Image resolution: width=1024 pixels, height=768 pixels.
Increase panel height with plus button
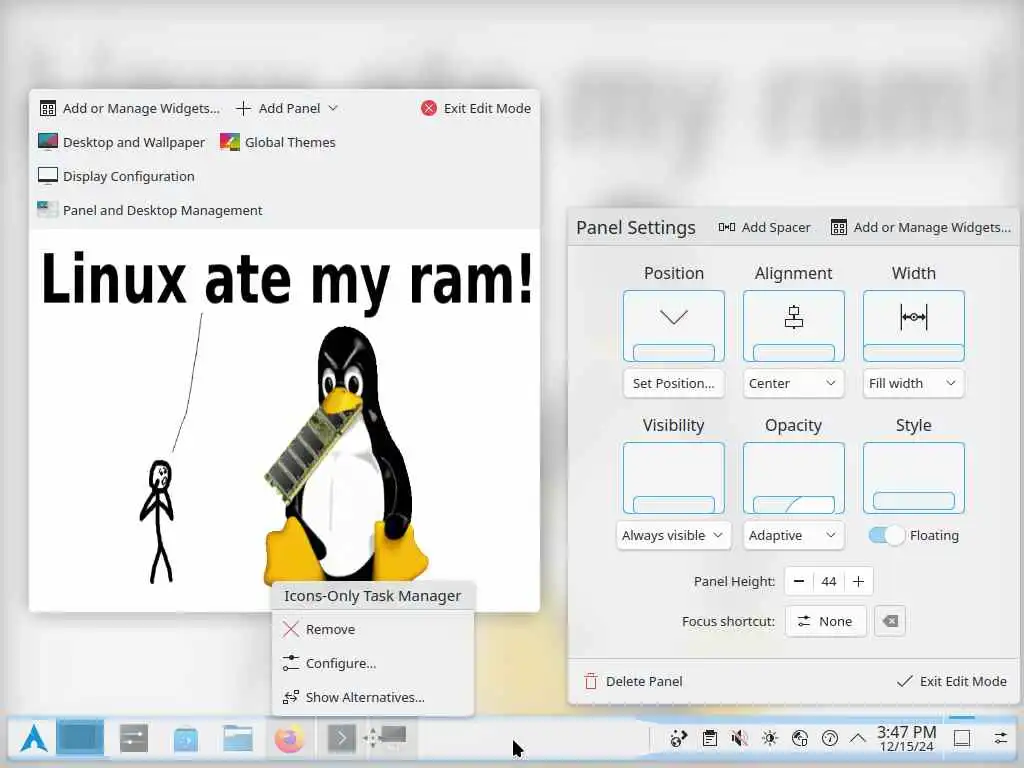click(859, 581)
